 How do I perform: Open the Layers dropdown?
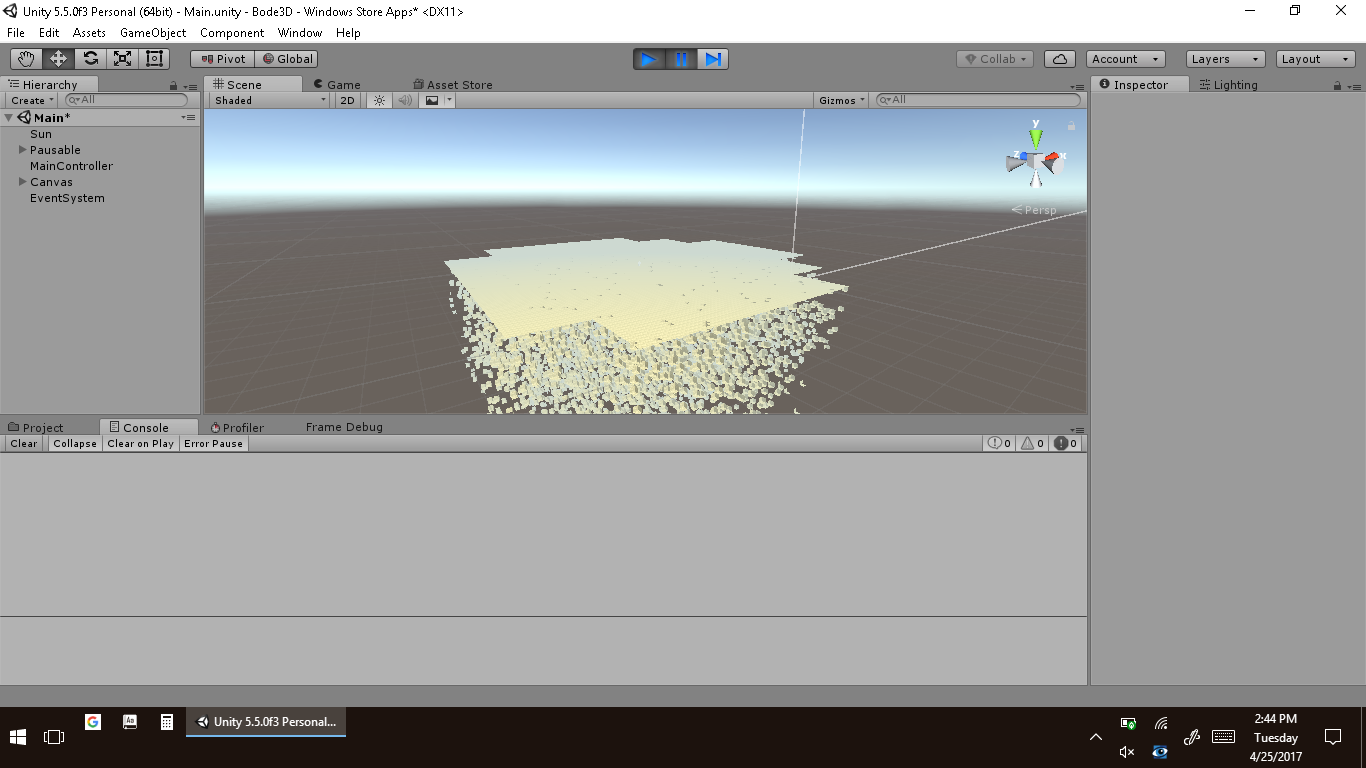(x=1225, y=59)
